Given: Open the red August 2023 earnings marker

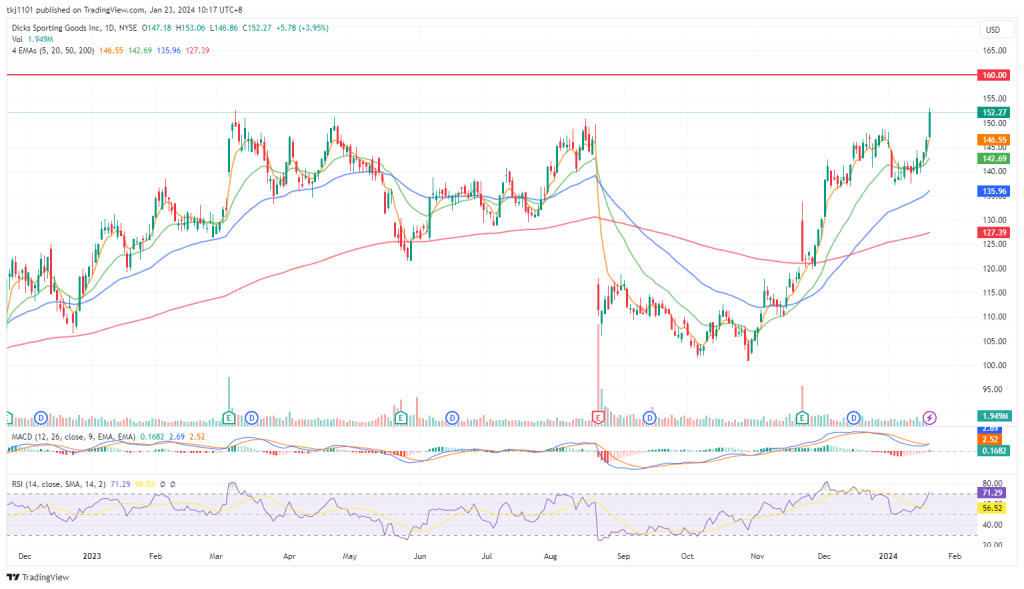Looking at the screenshot, I should click(x=598, y=417).
